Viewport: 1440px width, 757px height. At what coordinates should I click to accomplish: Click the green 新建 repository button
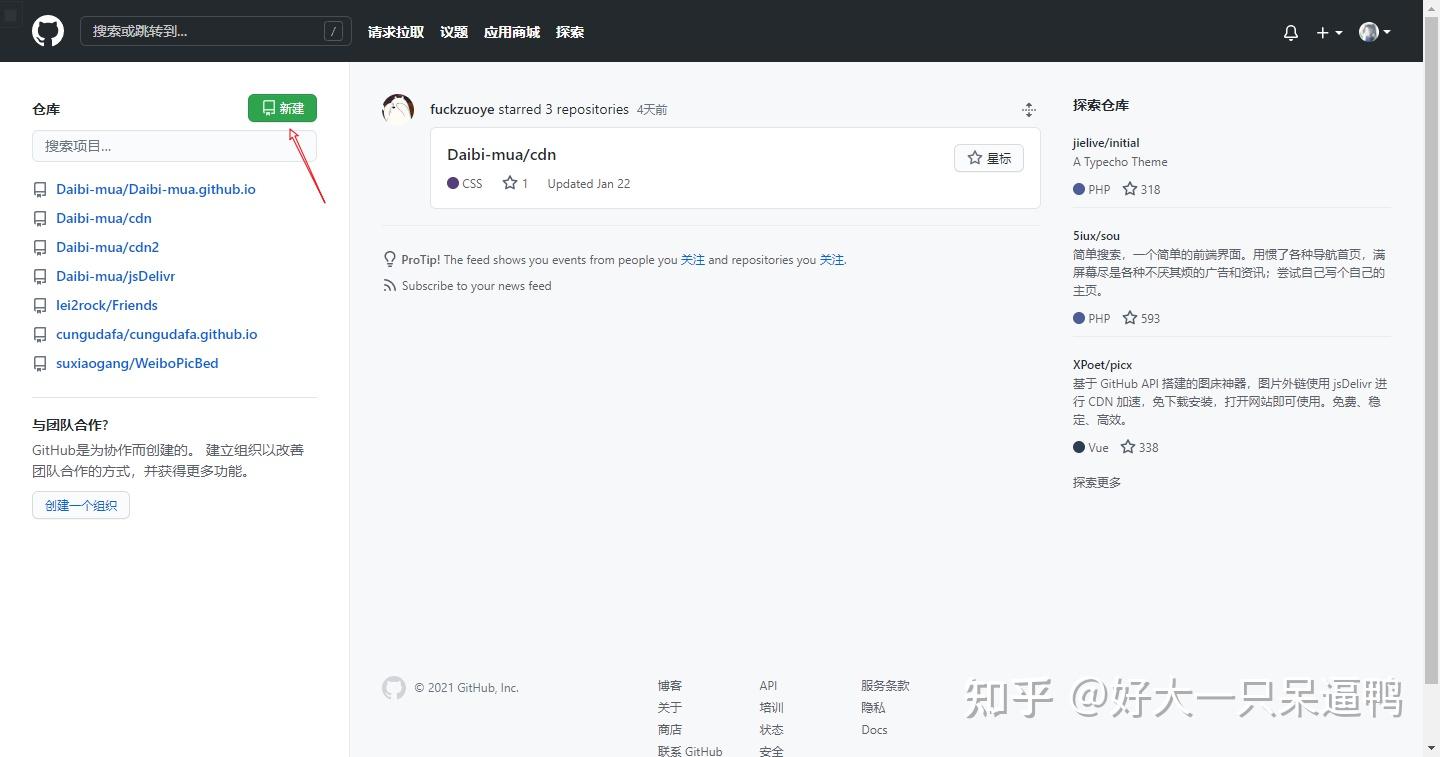[x=282, y=108]
